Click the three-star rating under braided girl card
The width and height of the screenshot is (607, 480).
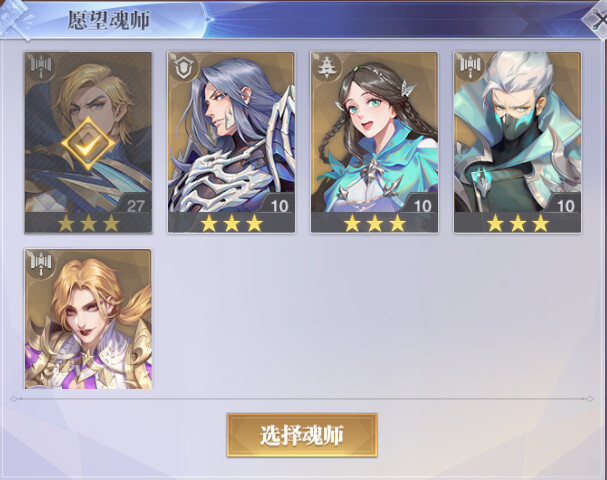(x=374, y=223)
